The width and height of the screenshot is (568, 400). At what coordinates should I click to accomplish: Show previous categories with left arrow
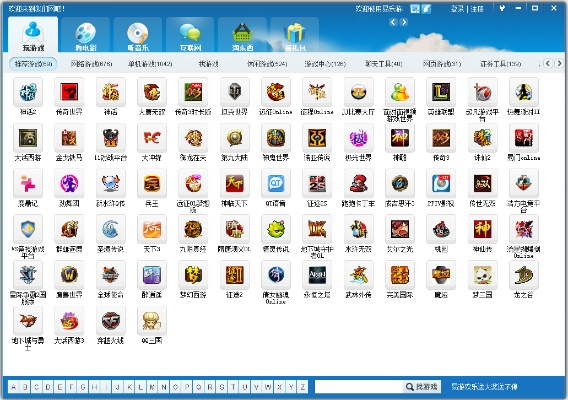tap(548, 63)
